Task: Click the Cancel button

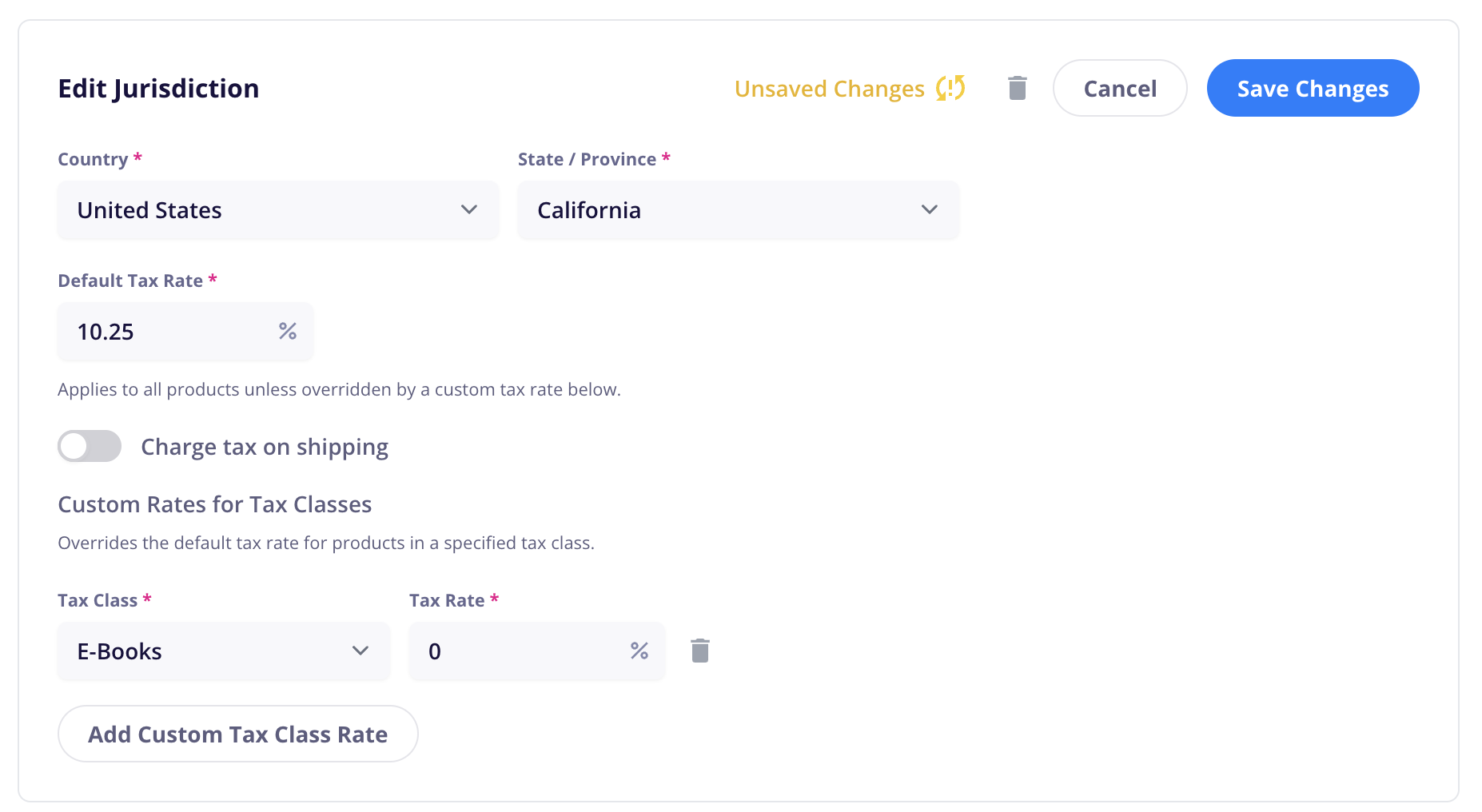Action: coord(1120,88)
